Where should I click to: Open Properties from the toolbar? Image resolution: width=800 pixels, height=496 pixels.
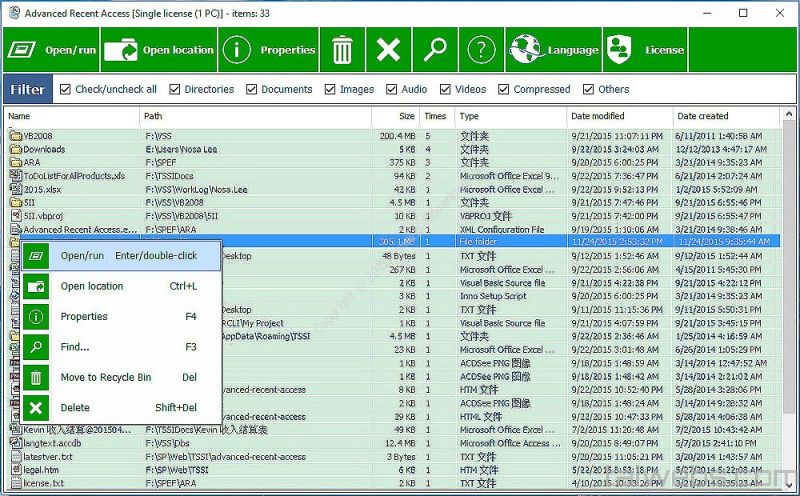click(x=269, y=49)
